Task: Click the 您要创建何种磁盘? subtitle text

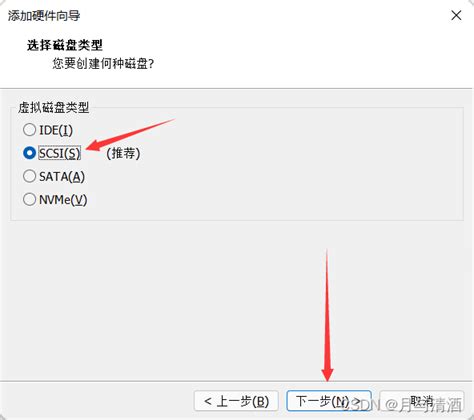Action: point(103,63)
